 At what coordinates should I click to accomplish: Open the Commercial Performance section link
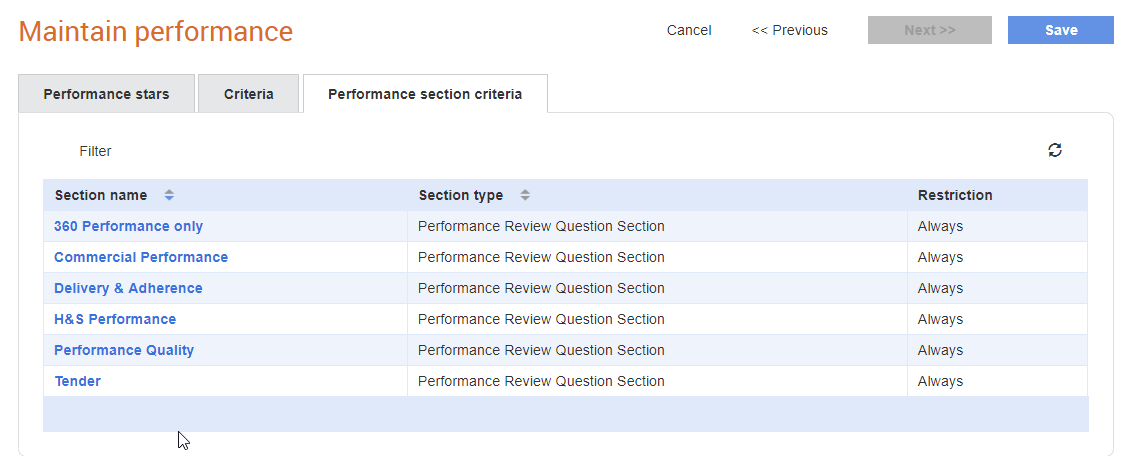(x=141, y=257)
